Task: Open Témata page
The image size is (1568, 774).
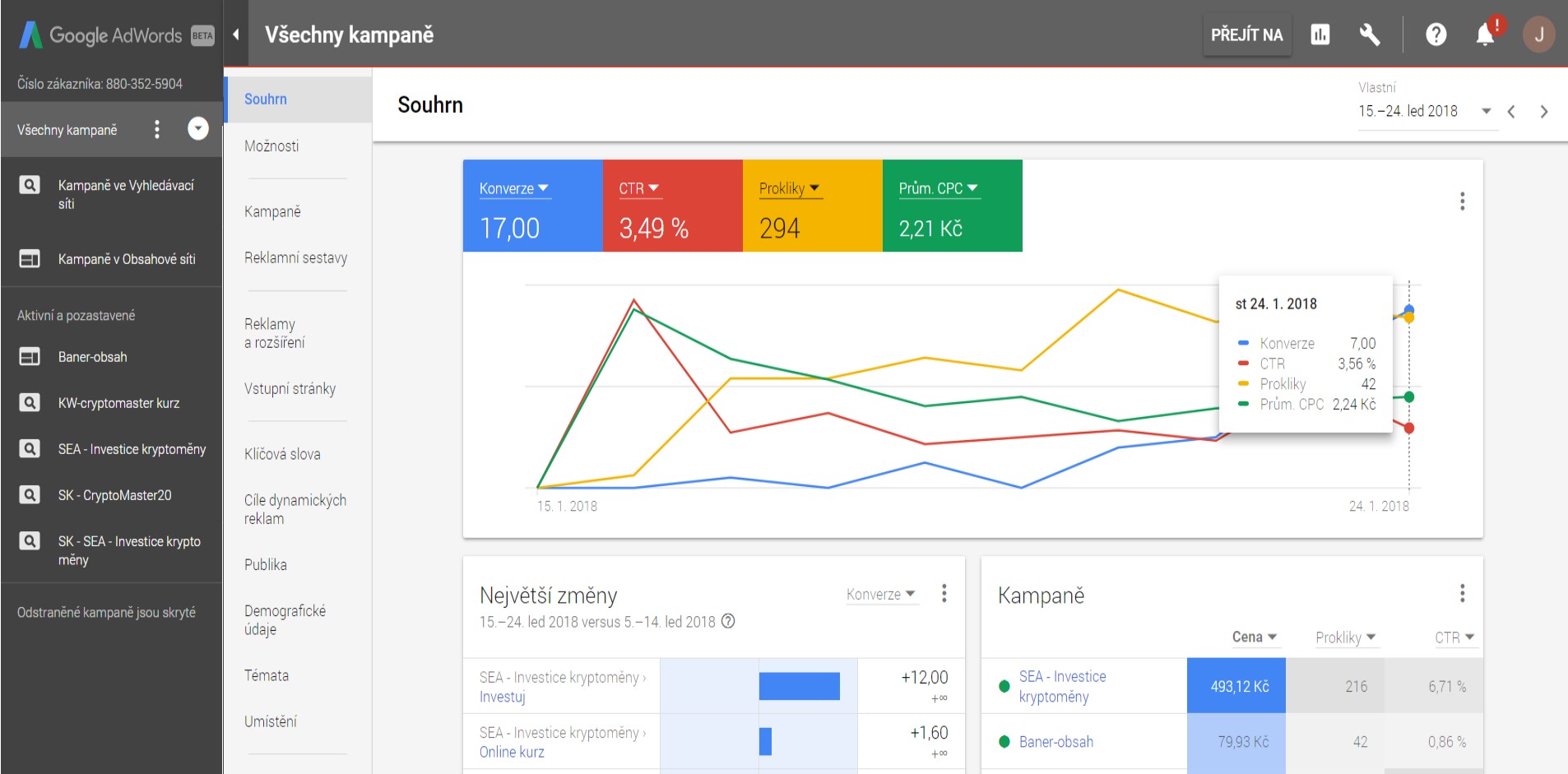Action: click(267, 675)
